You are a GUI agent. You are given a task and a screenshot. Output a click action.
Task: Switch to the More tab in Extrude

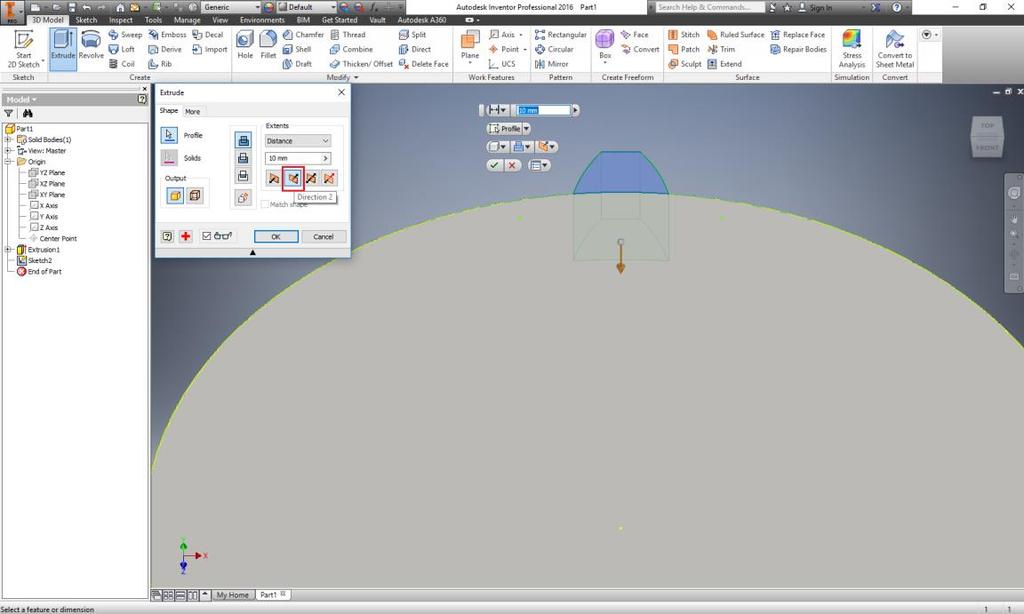193,112
